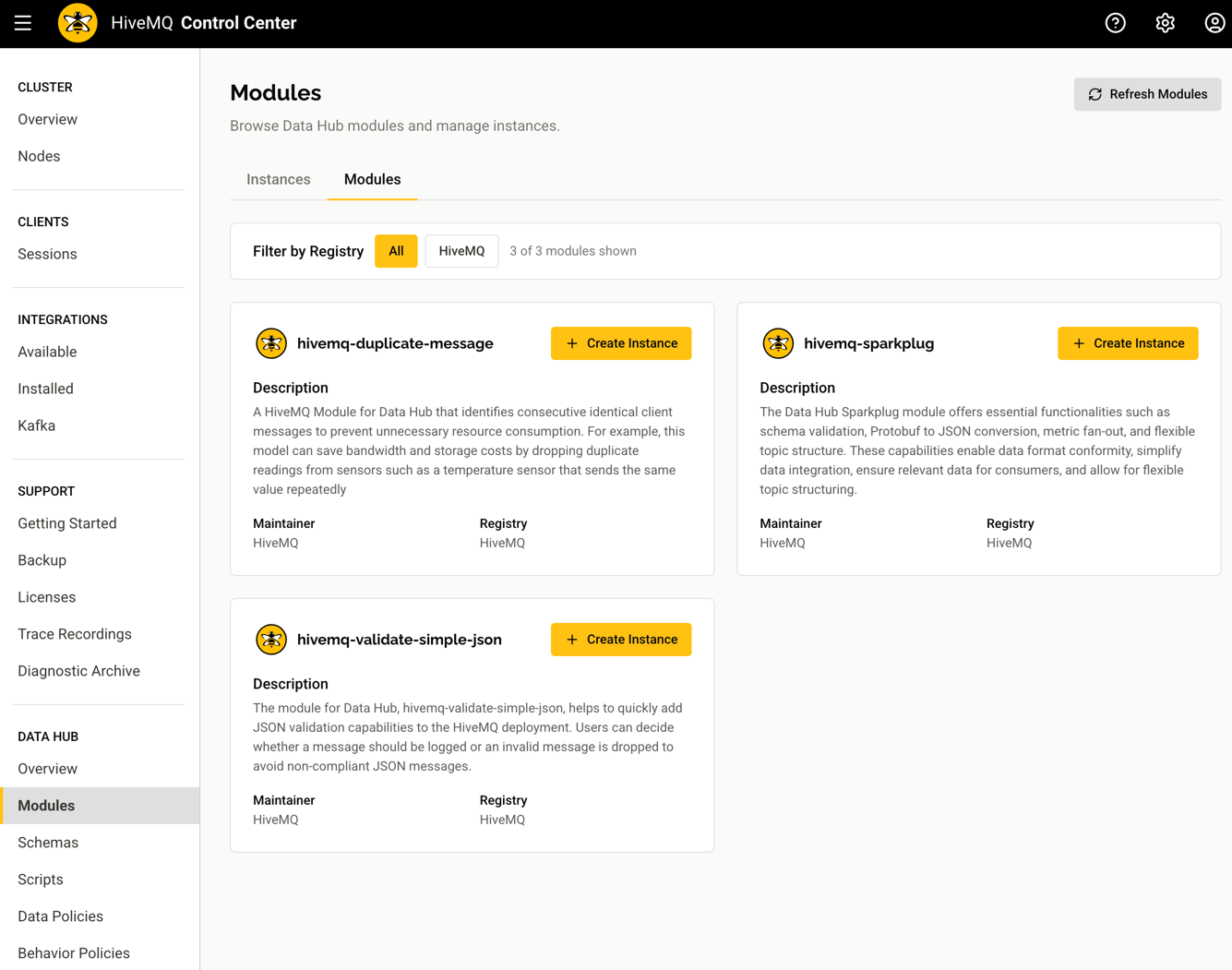The width and height of the screenshot is (1232, 970).
Task: Open Sessions under Clients
Action: pos(48,254)
